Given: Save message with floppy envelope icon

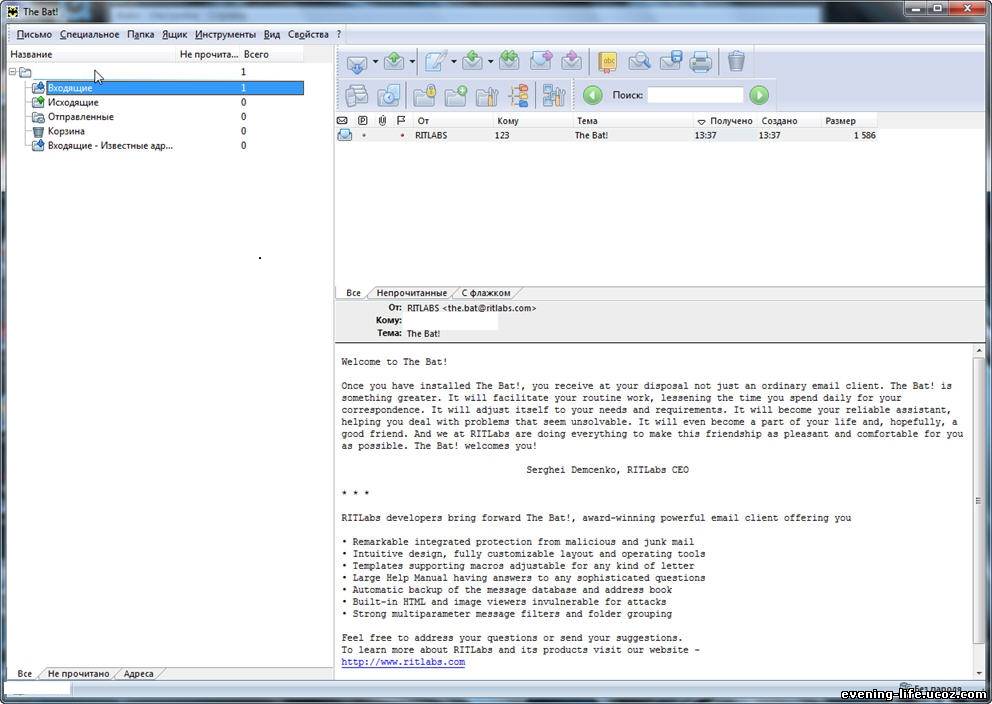Looking at the screenshot, I should (x=671, y=61).
